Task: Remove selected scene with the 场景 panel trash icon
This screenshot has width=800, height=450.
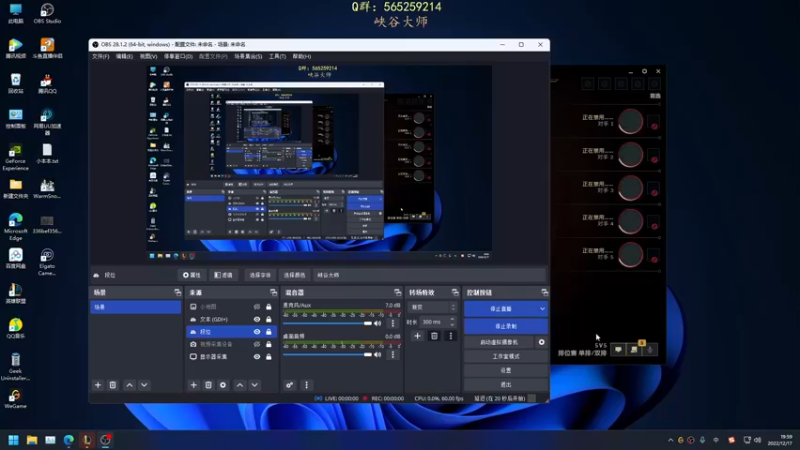Action: (x=113, y=385)
